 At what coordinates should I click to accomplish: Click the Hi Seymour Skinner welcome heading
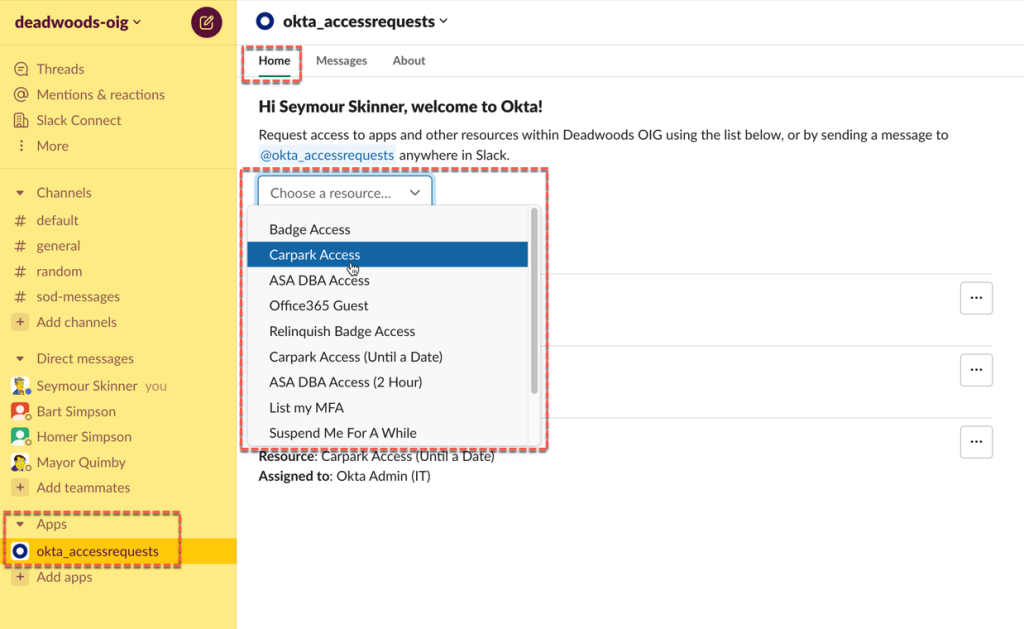click(400, 106)
